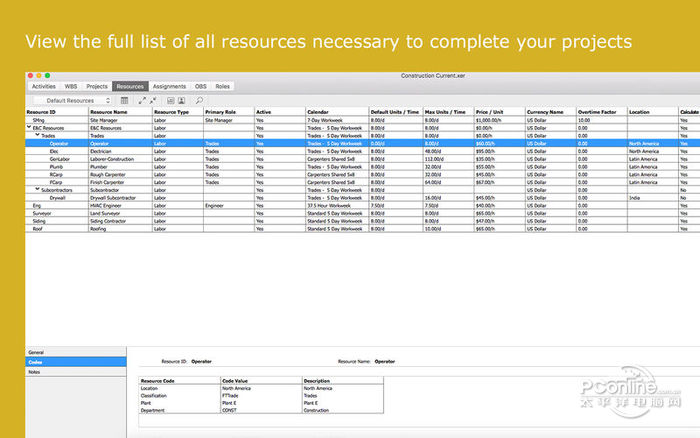Collapse the Subcontractors tree group
The image size is (700, 438).
(x=39, y=189)
